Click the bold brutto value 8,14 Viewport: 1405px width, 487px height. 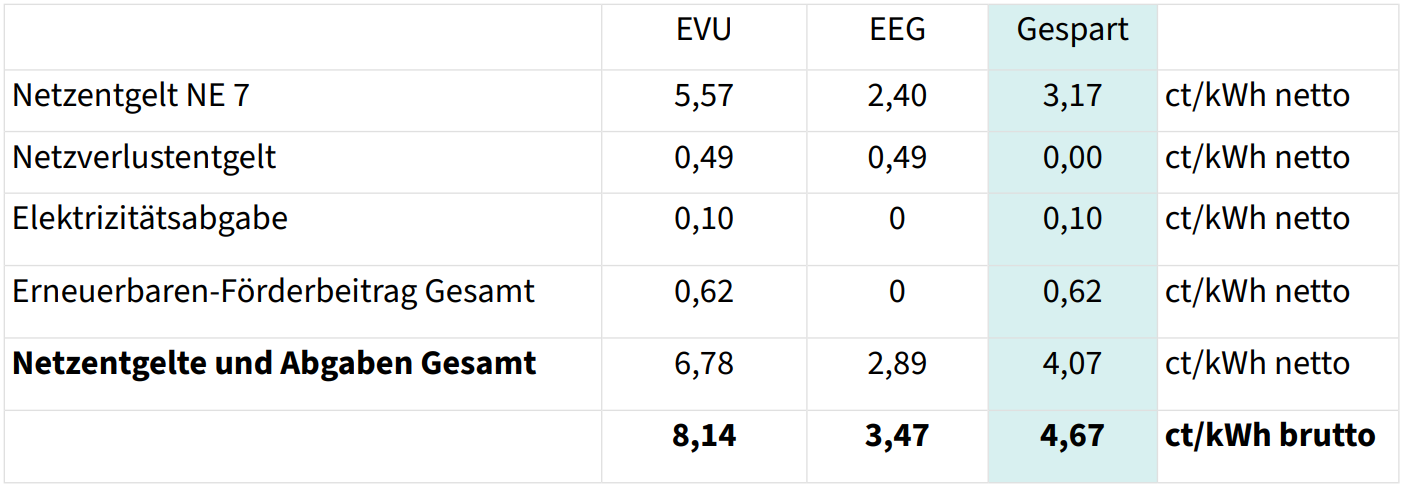[704, 436]
